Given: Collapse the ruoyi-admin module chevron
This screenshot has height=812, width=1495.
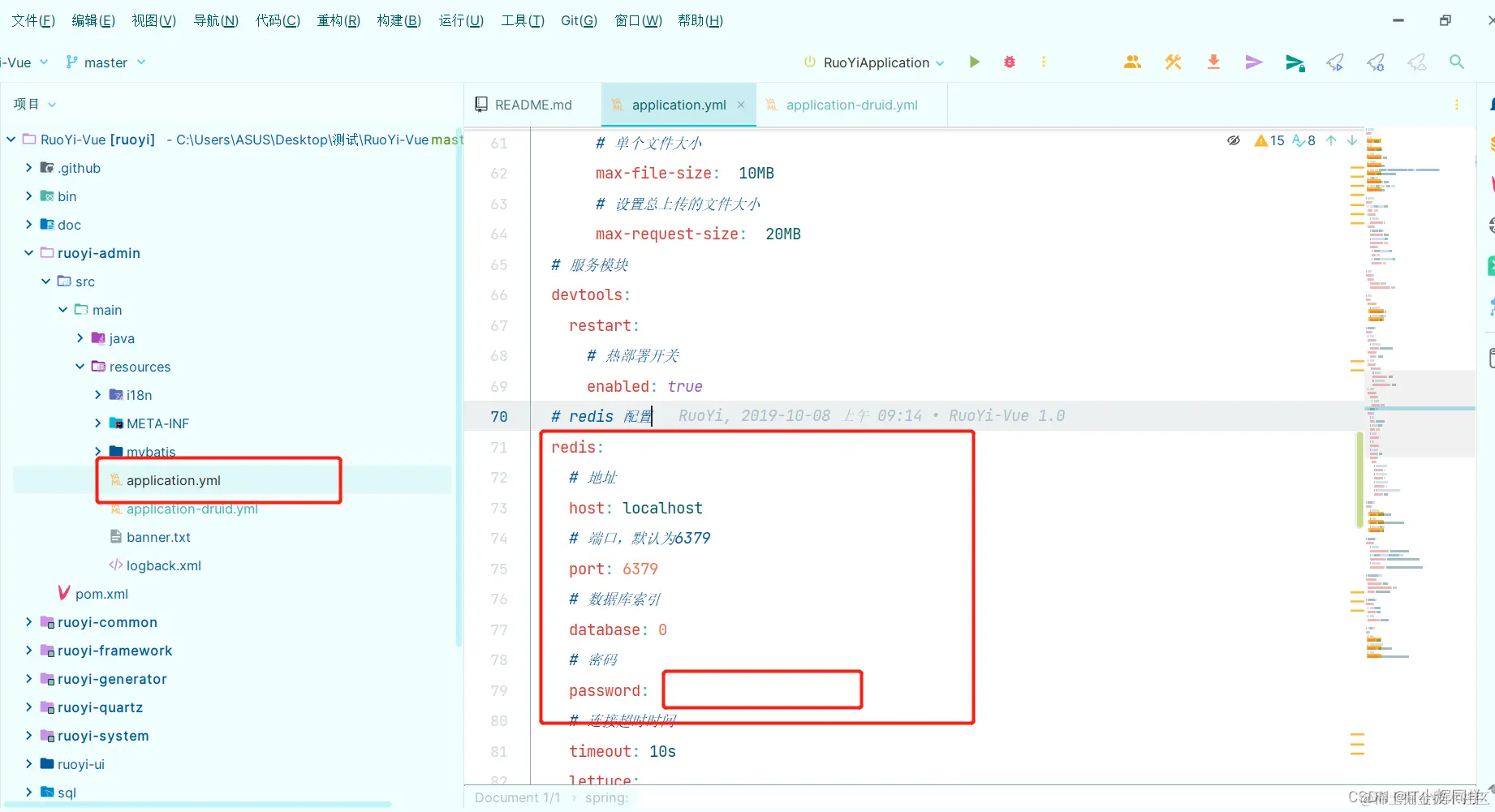Looking at the screenshot, I should [28, 253].
